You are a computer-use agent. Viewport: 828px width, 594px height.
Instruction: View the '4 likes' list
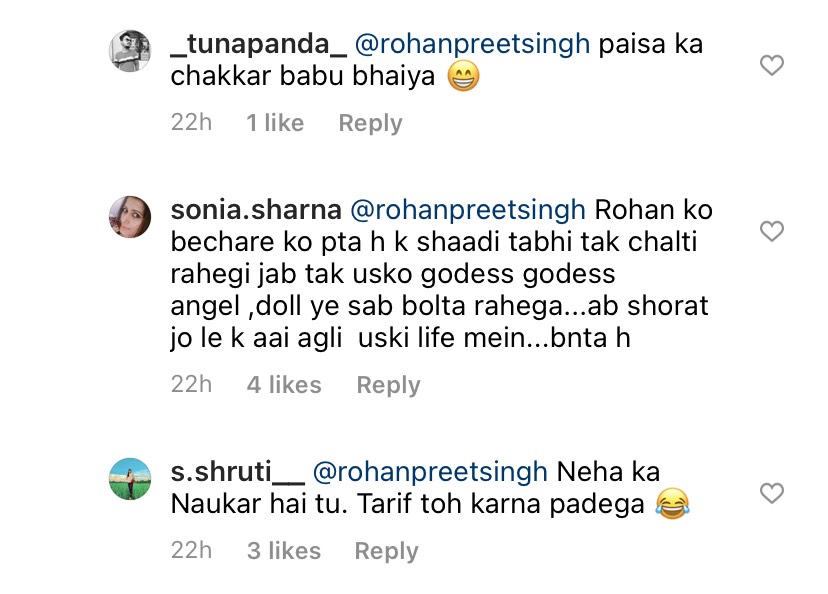[x=284, y=385]
